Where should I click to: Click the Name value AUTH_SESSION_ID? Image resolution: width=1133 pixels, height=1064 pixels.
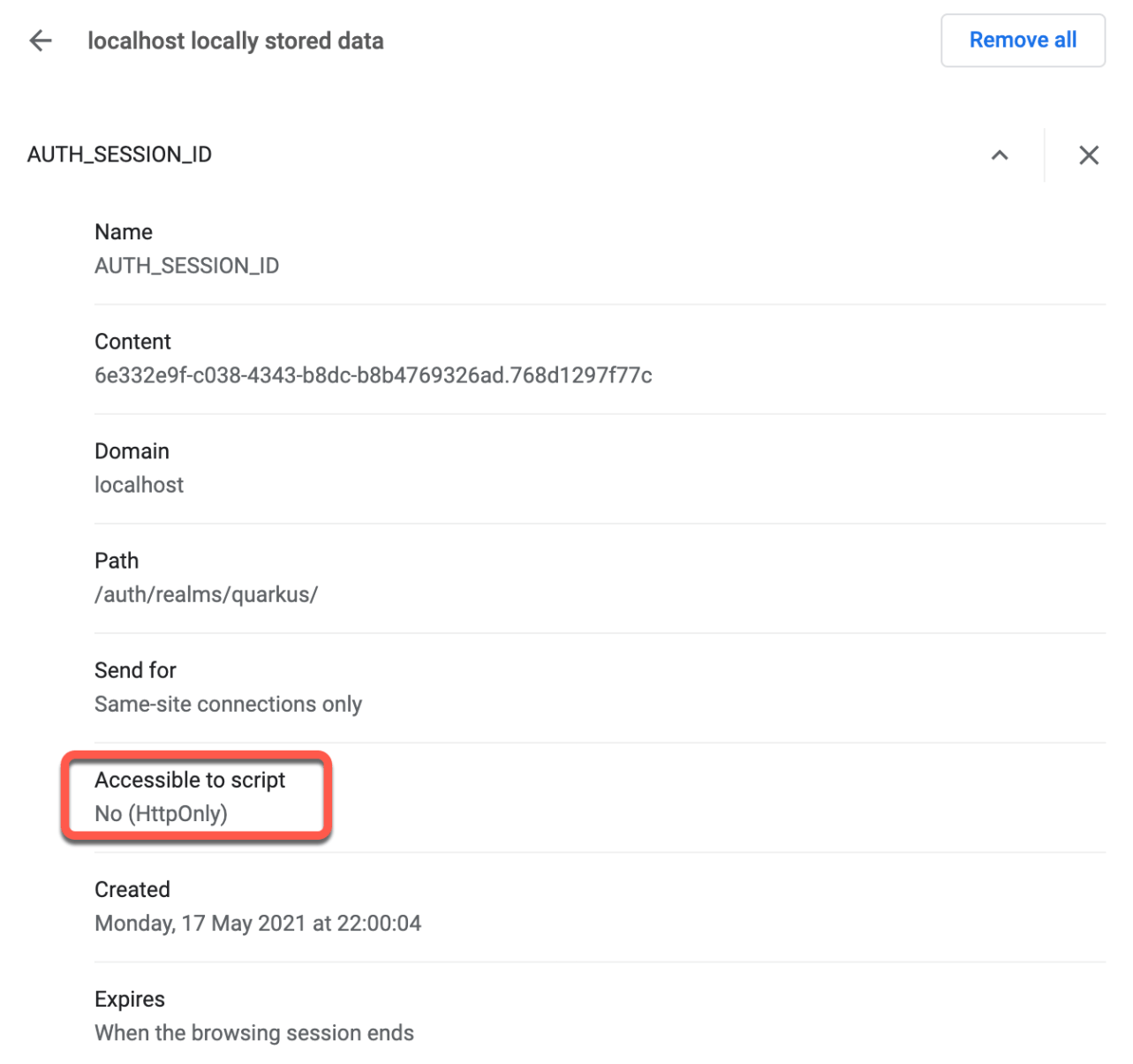click(x=186, y=265)
